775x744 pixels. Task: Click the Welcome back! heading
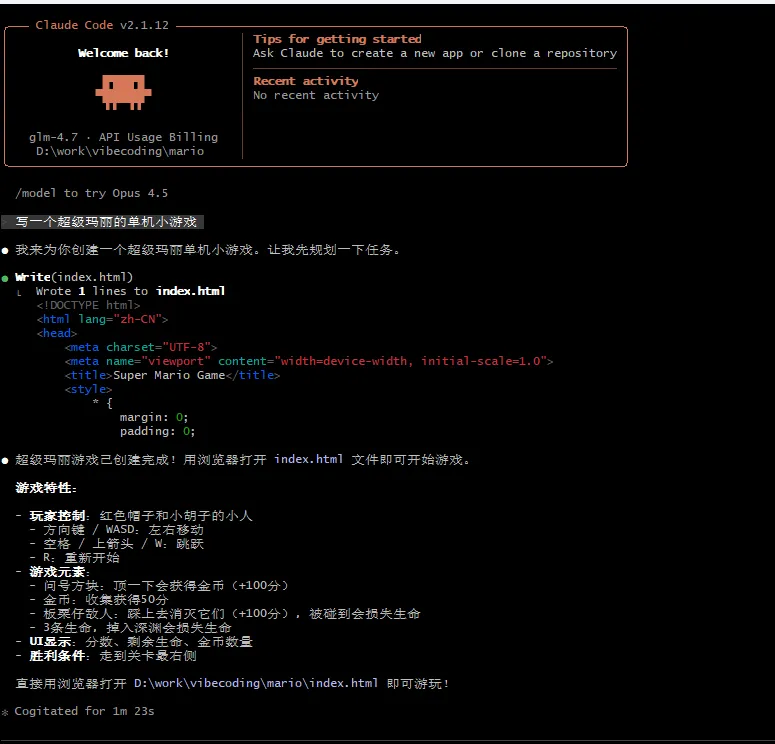124,53
